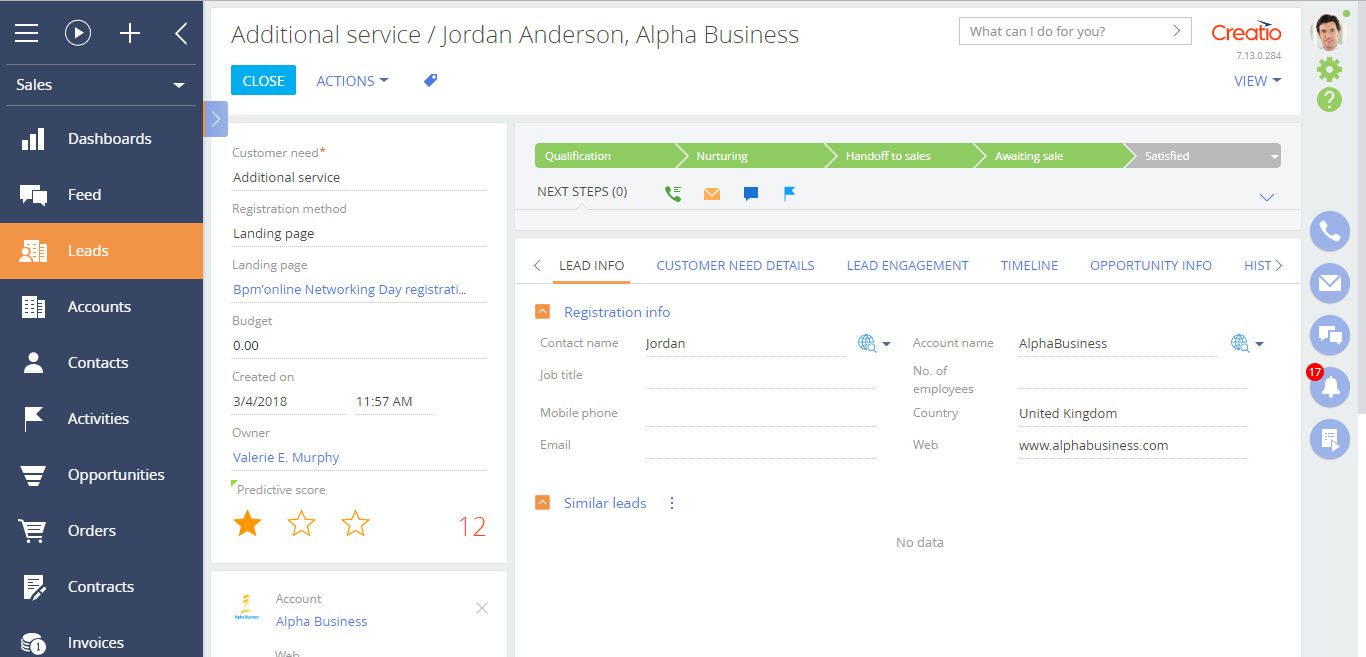Click the Close button
This screenshot has height=657, width=1366.
click(263, 81)
